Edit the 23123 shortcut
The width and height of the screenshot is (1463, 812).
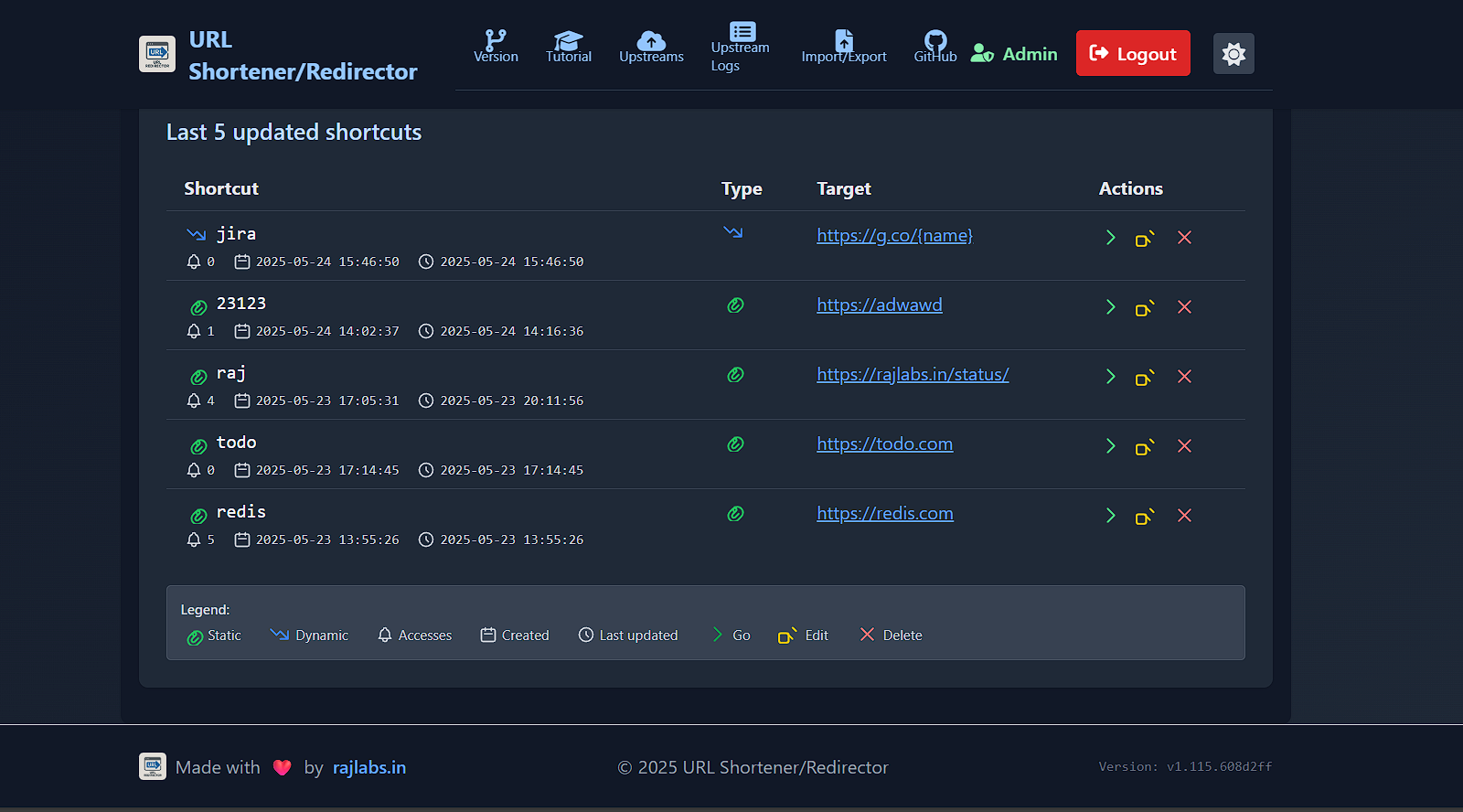point(1145,307)
